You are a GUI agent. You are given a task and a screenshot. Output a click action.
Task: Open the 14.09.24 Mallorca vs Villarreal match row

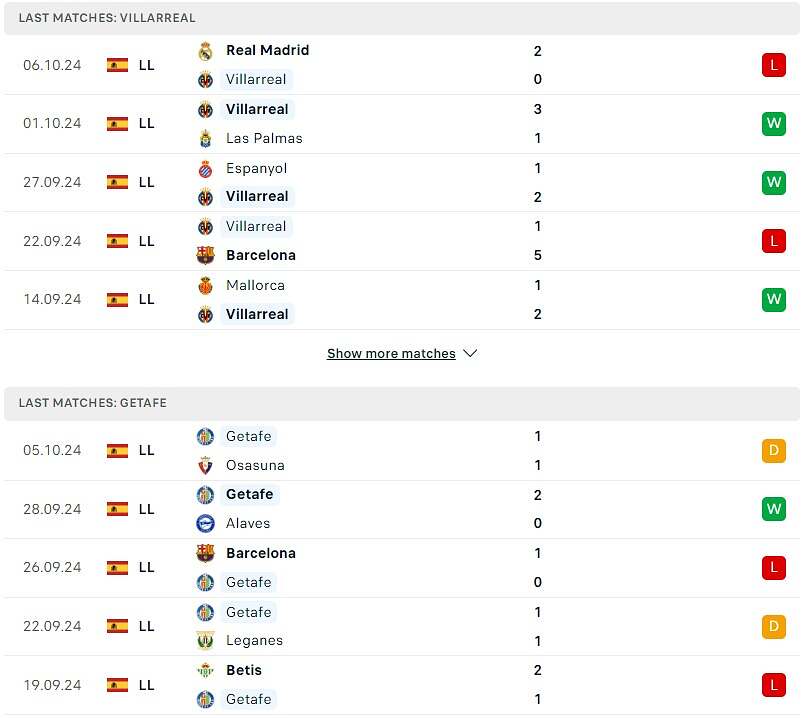pos(400,300)
